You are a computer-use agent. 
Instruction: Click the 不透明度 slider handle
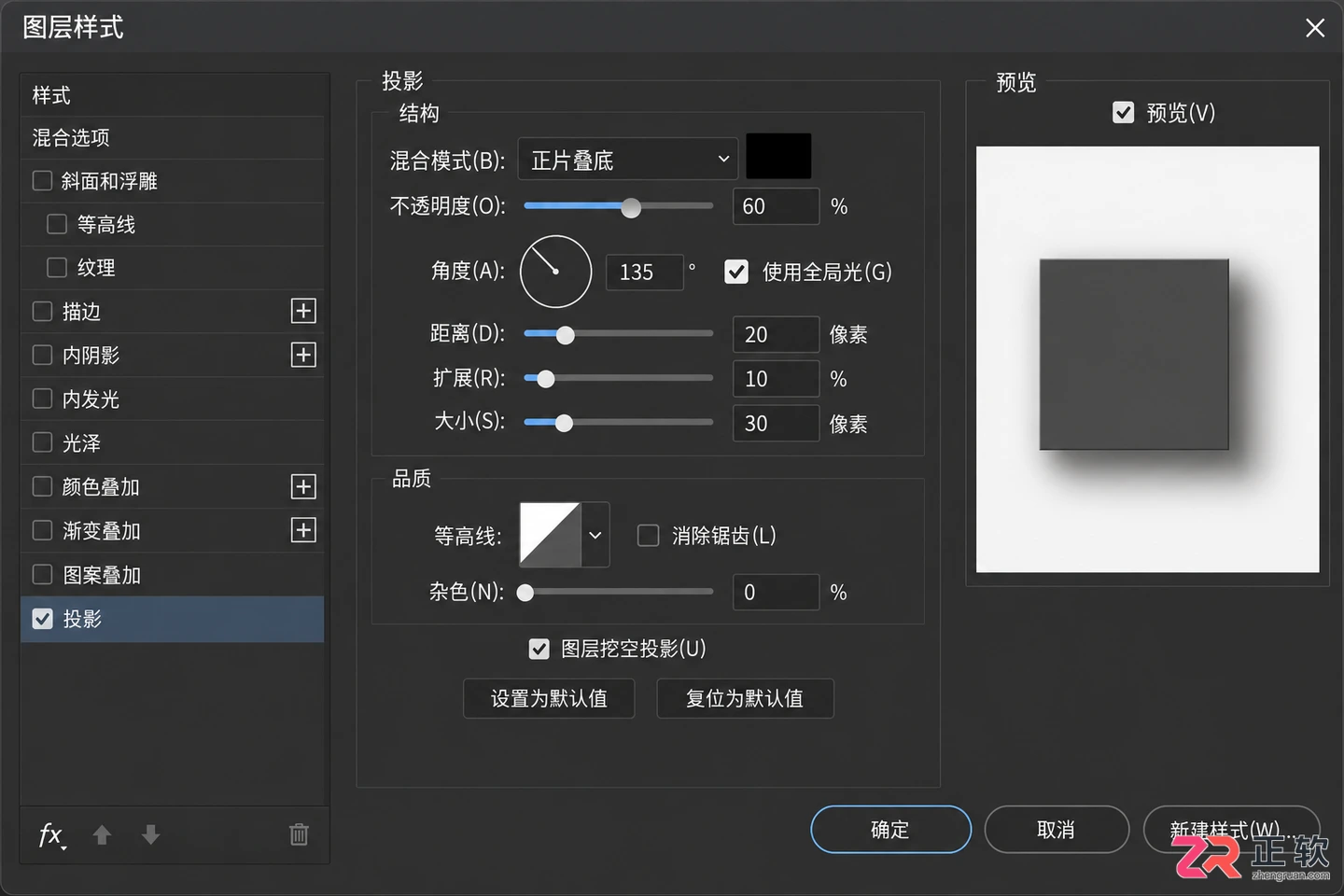coord(631,207)
